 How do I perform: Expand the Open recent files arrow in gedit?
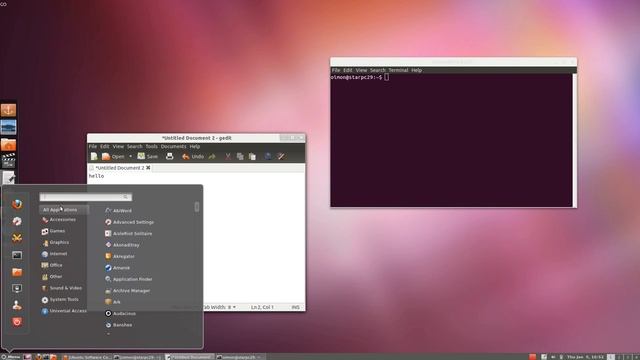point(131,156)
